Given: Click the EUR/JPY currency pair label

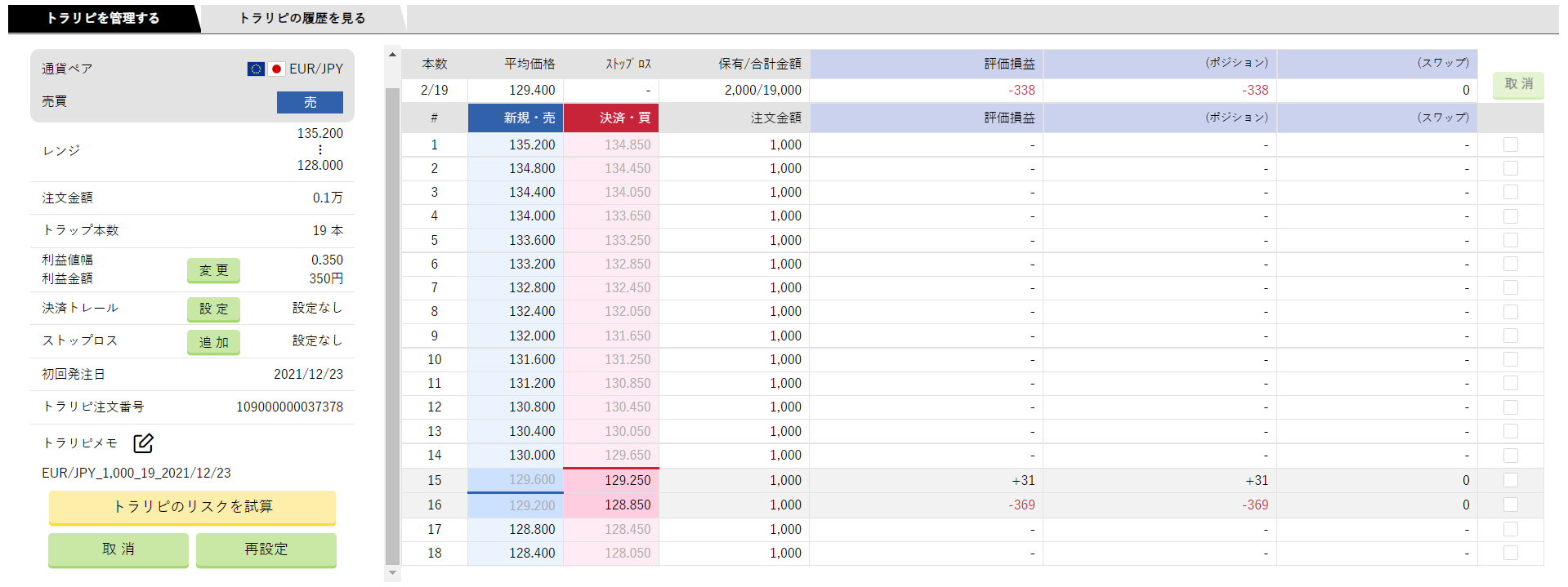Looking at the screenshot, I should click(x=316, y=69).
